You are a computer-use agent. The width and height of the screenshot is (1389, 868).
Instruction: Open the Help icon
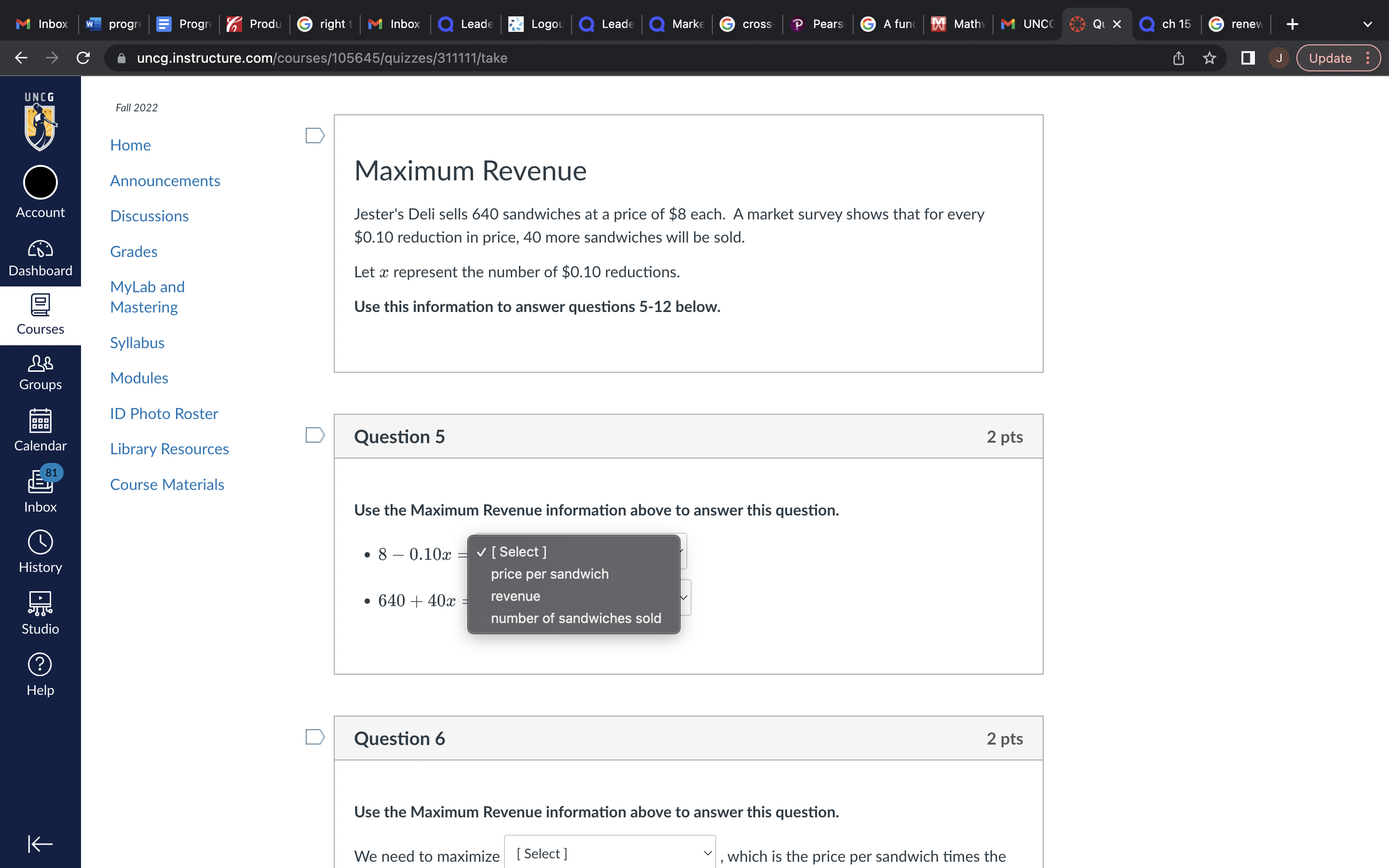[40, 672]
